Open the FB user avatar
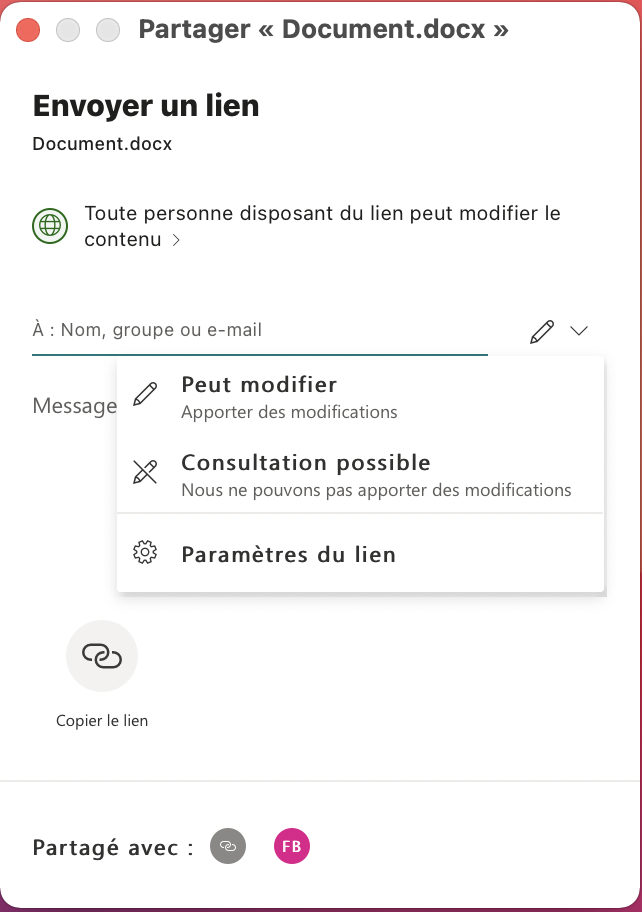The image size is (642, 912). (292, 847)
